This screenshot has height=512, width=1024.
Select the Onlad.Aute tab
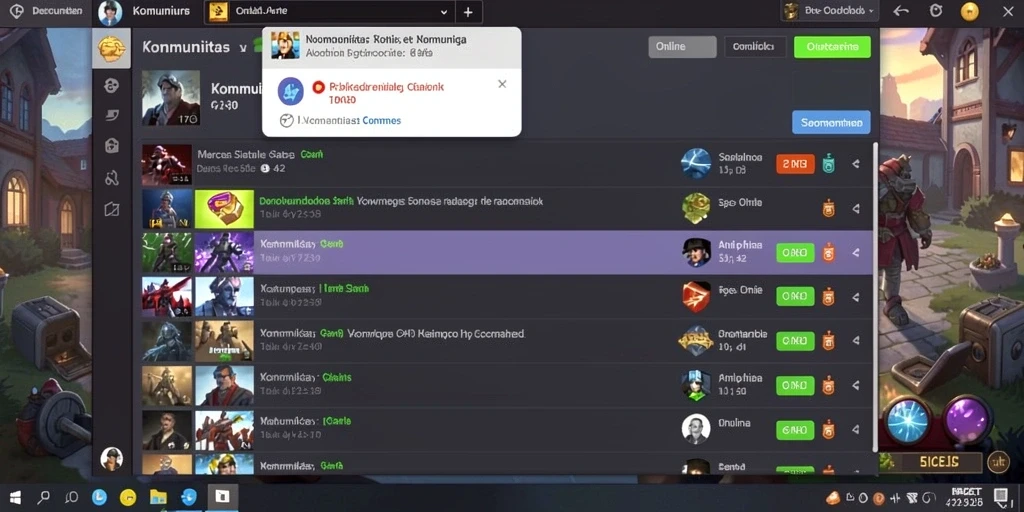pyautogui.click(x=328, y=12)
